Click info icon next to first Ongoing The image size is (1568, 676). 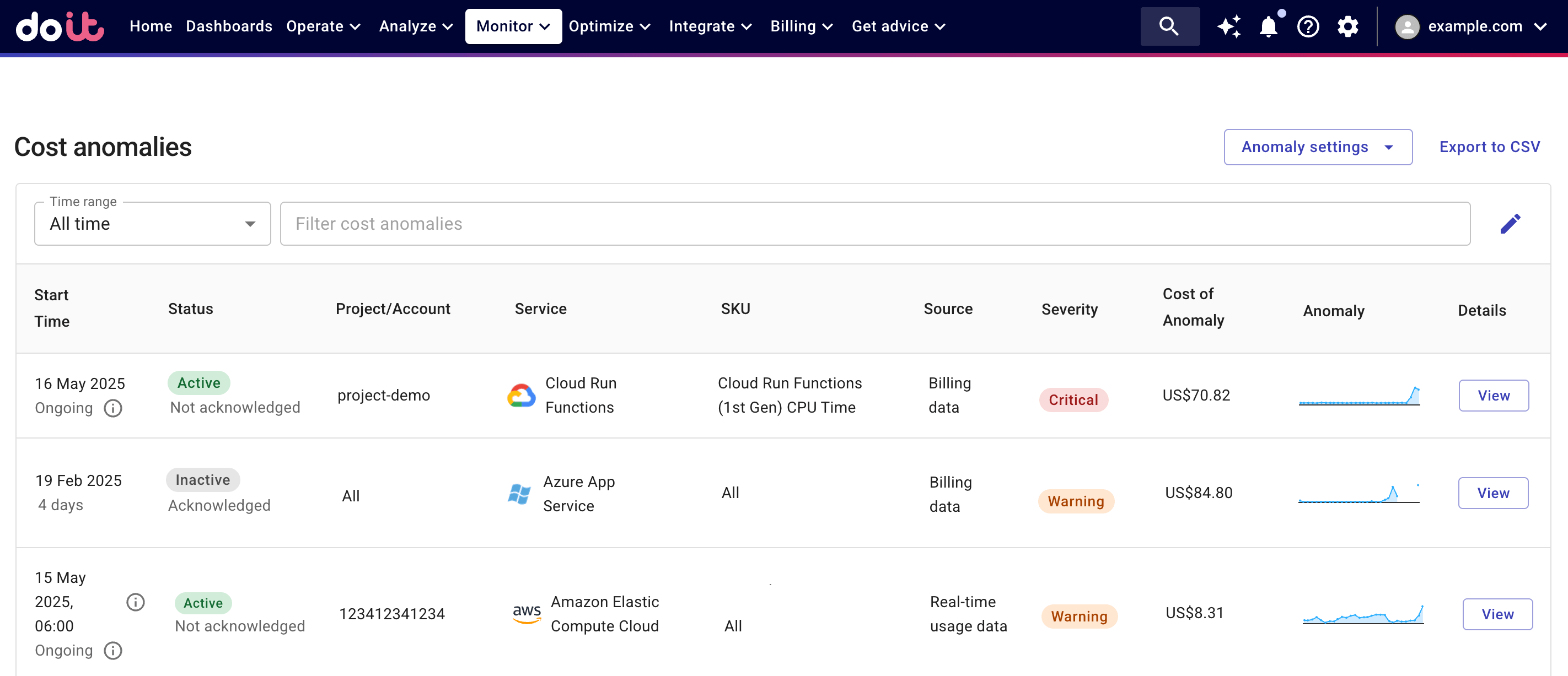pyautogui.click(x=113, y=408)
